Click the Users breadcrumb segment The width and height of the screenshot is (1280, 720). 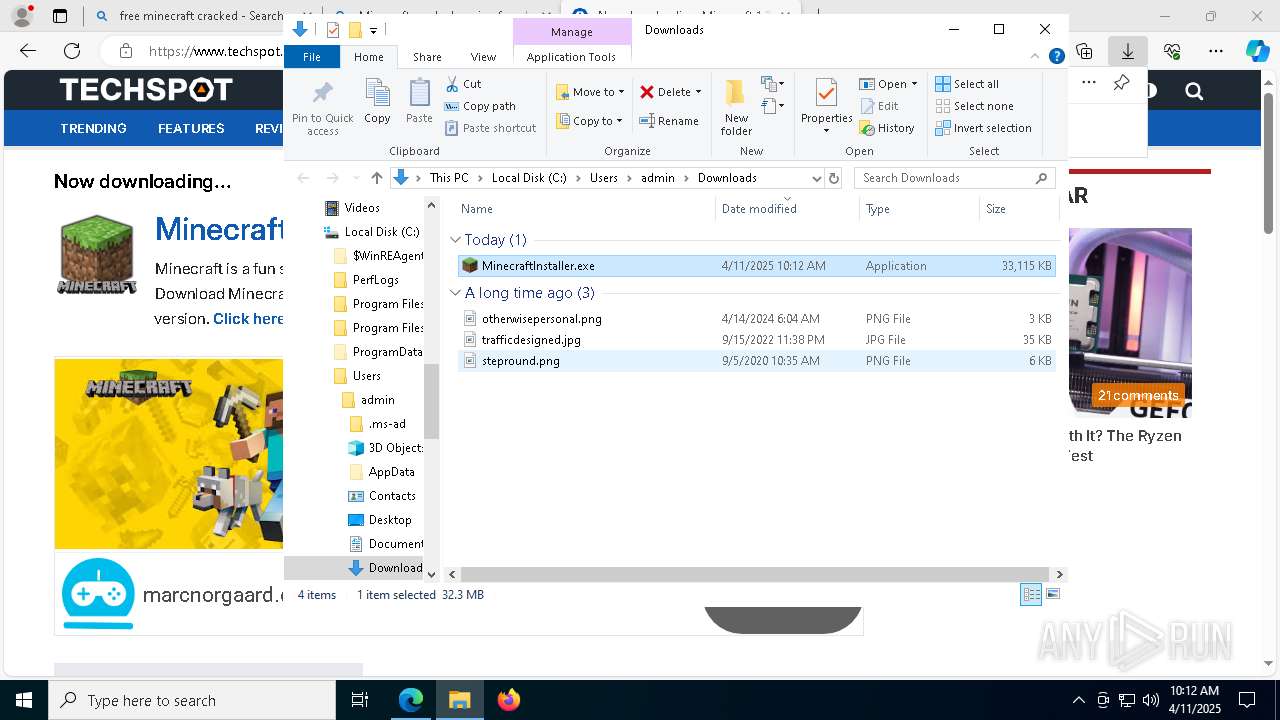click(x=603, y=178)
